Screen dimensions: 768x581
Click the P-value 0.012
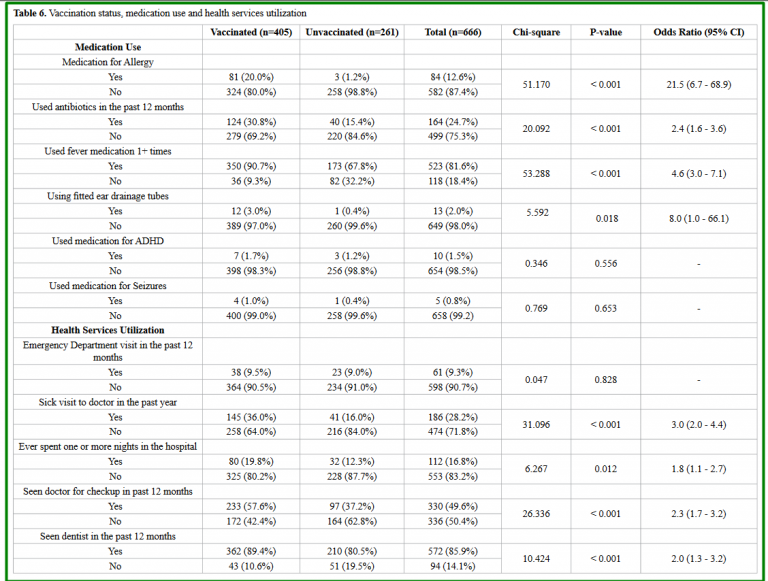606,469
